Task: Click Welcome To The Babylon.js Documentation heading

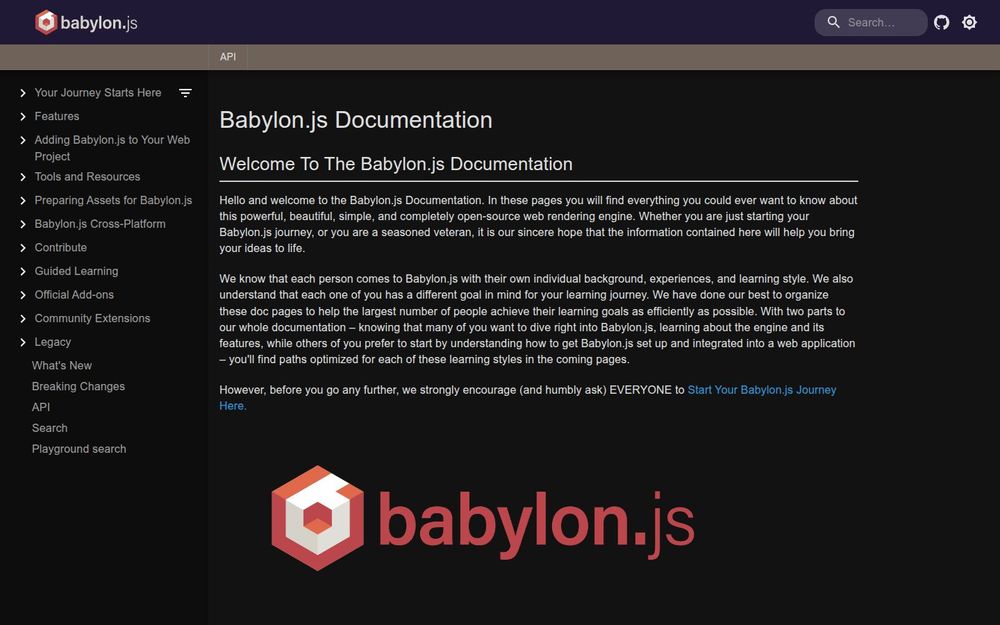Action: click(x=396, y=164)
